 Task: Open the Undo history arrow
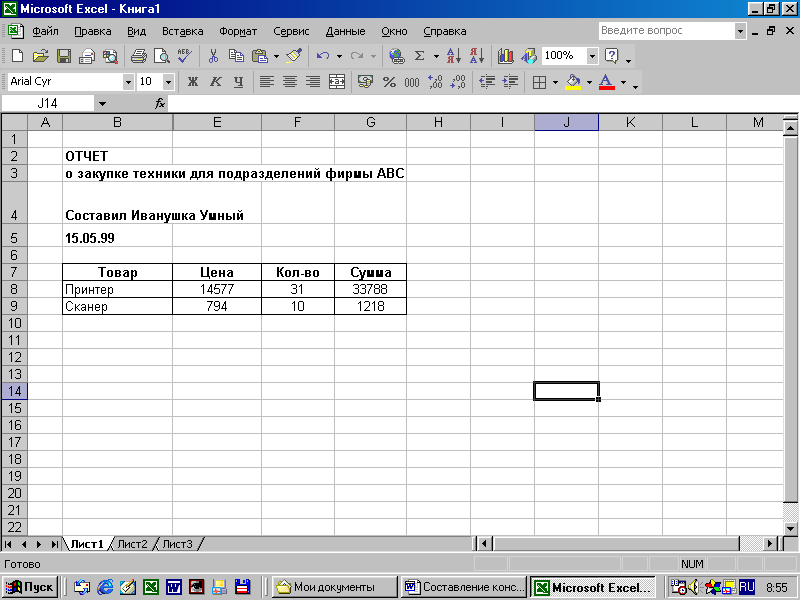point(339,56)
